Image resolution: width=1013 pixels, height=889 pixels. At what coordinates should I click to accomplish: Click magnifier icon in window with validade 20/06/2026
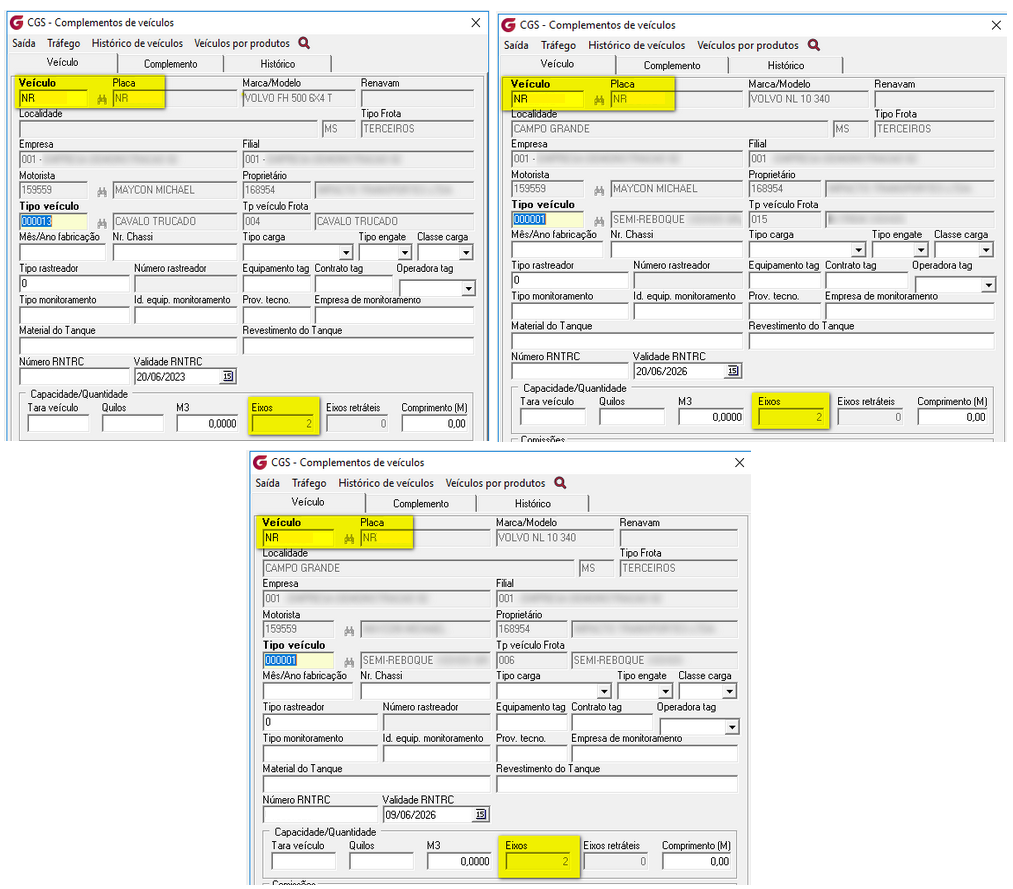[x=814, y=45]
